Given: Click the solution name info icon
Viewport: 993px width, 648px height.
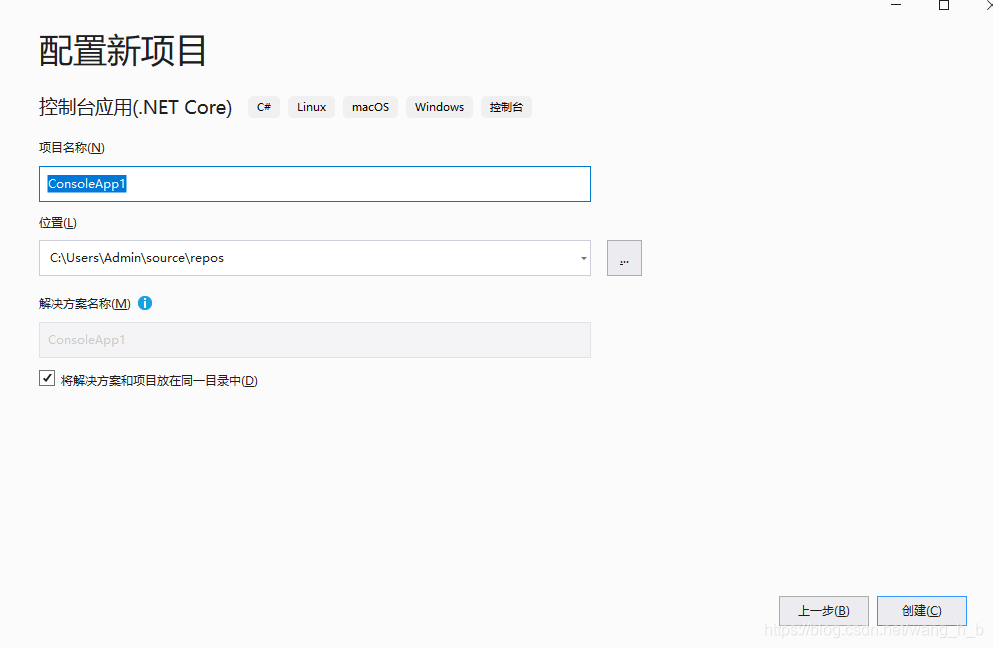Looking at the screenshot, I should point(145,303).
